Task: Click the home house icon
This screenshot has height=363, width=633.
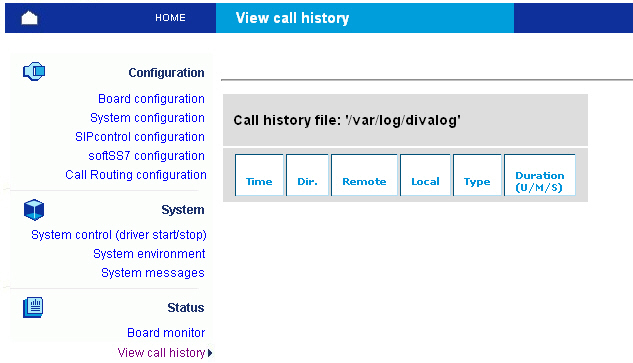Action: tap(29, 18)
